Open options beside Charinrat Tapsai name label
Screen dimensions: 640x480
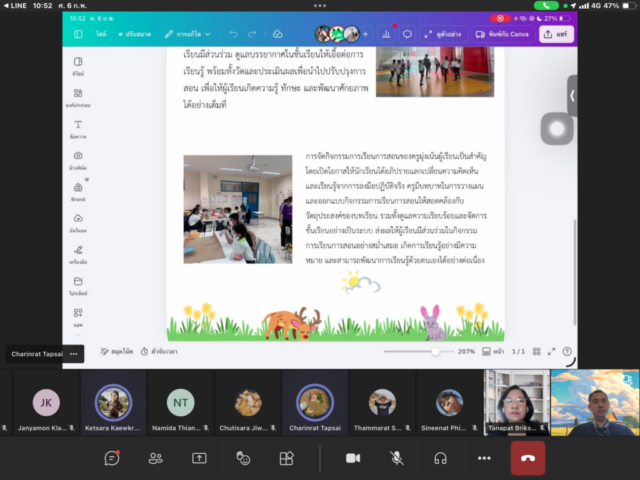point(74,353)
